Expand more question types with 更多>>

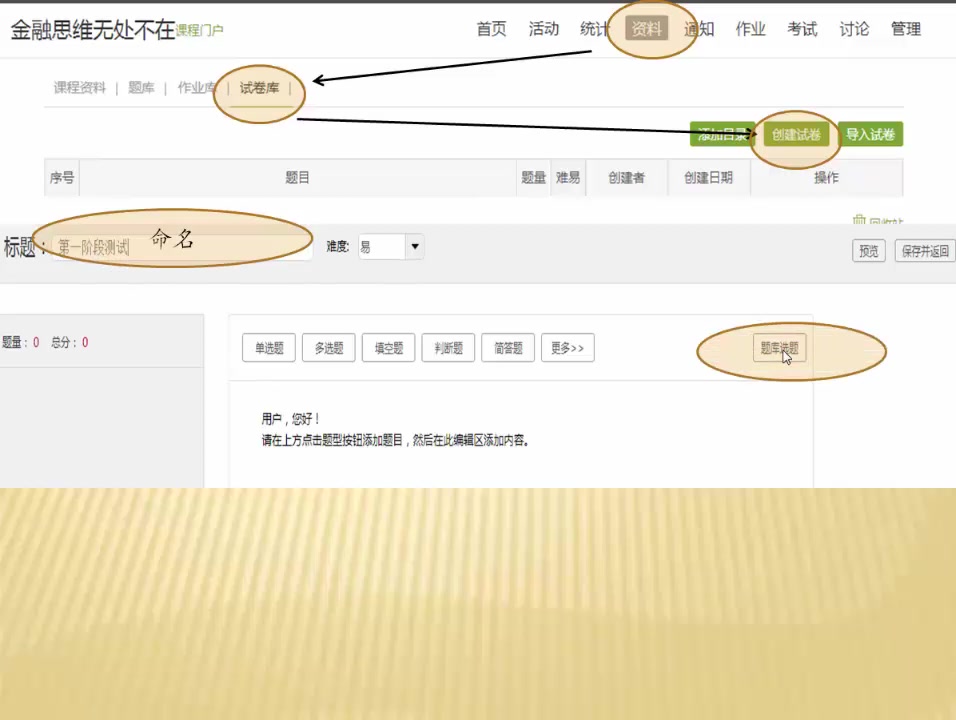tap(566, 347)
